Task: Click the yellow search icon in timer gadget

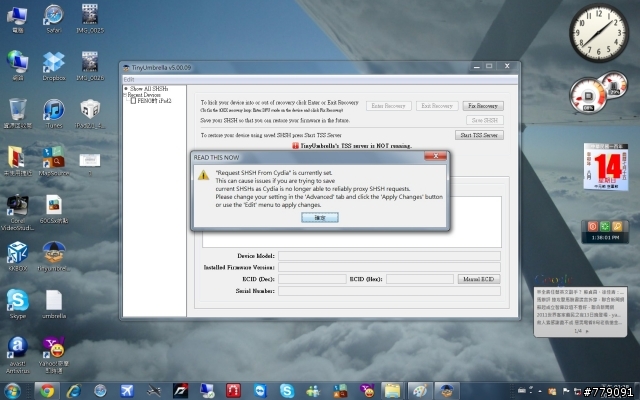Action: [x=617, y=226]
